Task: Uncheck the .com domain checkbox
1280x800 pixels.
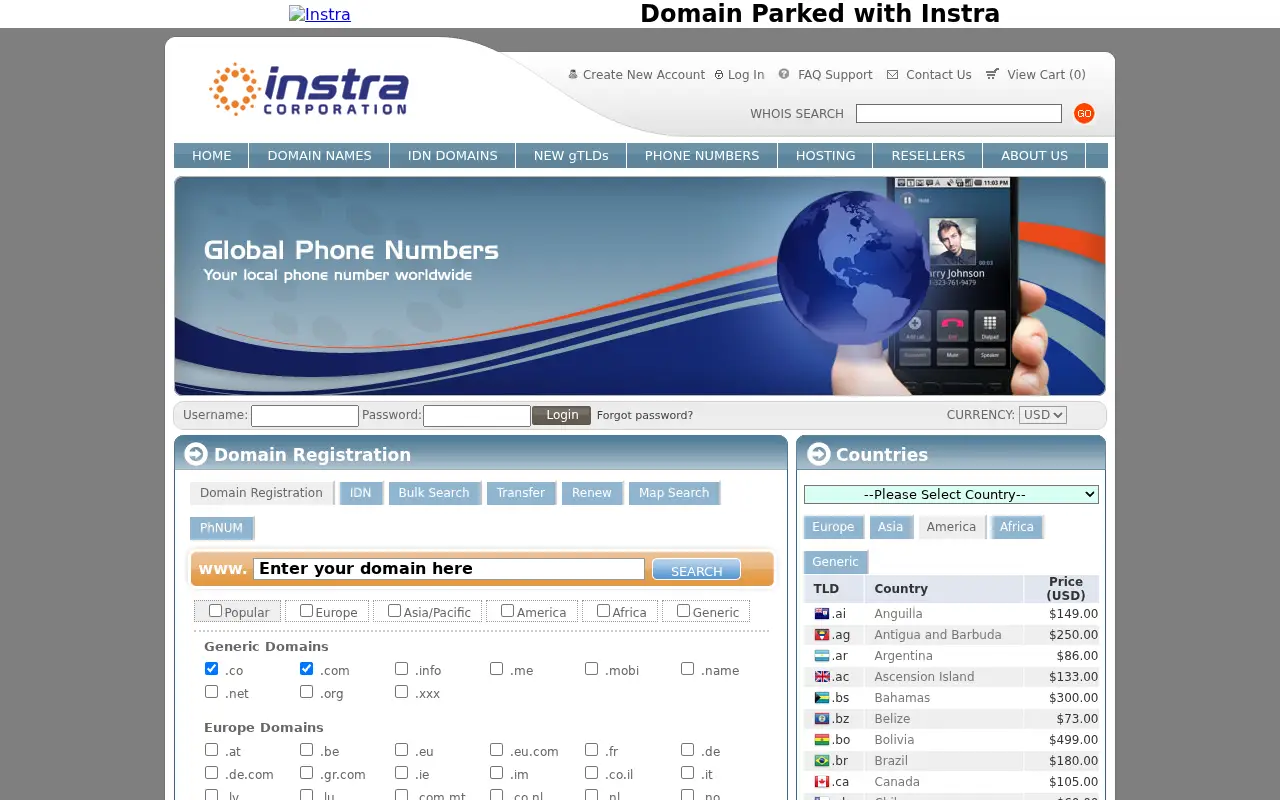Action: click(306, 669)
